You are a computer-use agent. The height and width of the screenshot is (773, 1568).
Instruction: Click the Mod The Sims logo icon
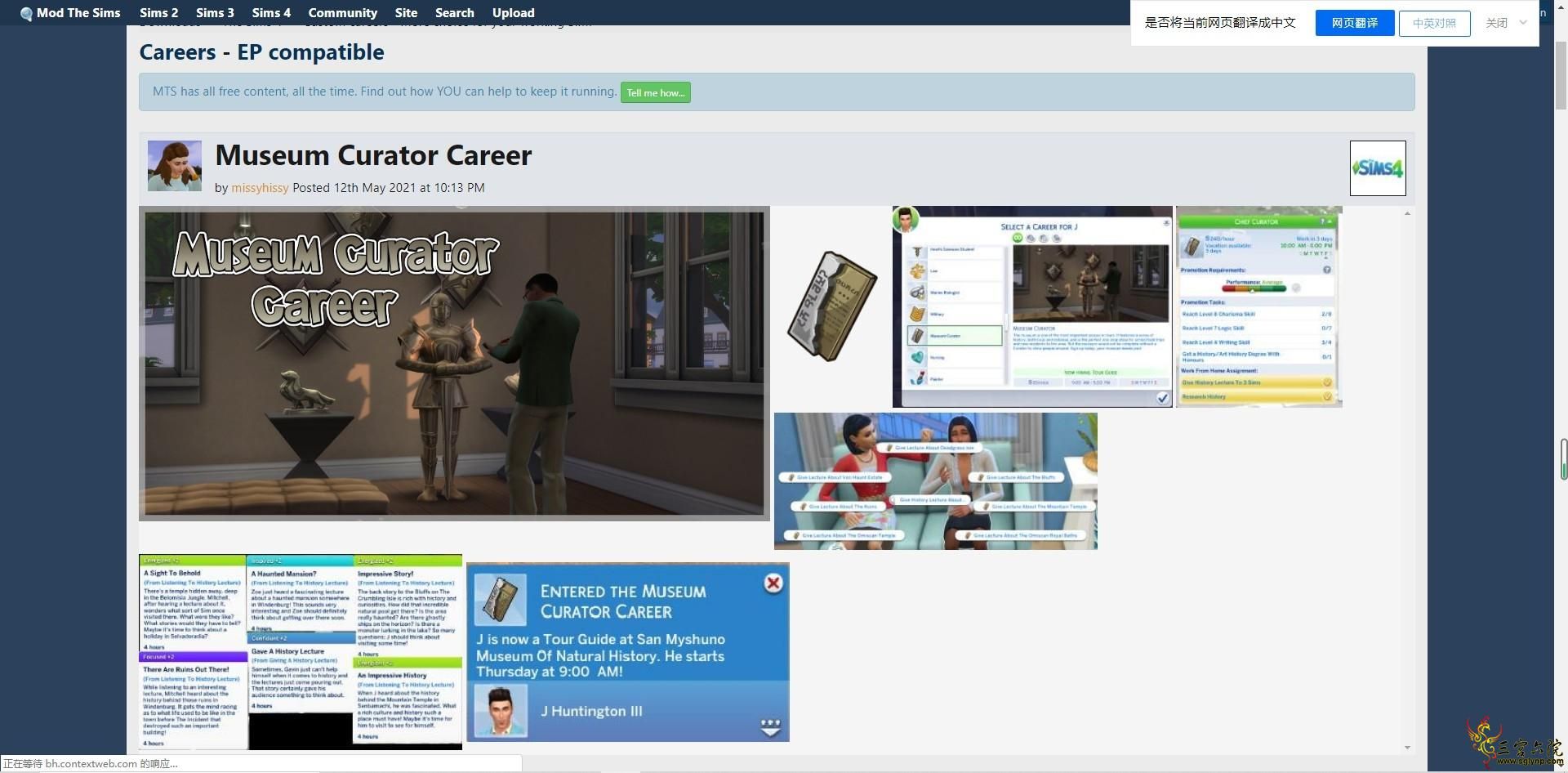[26, 13]
